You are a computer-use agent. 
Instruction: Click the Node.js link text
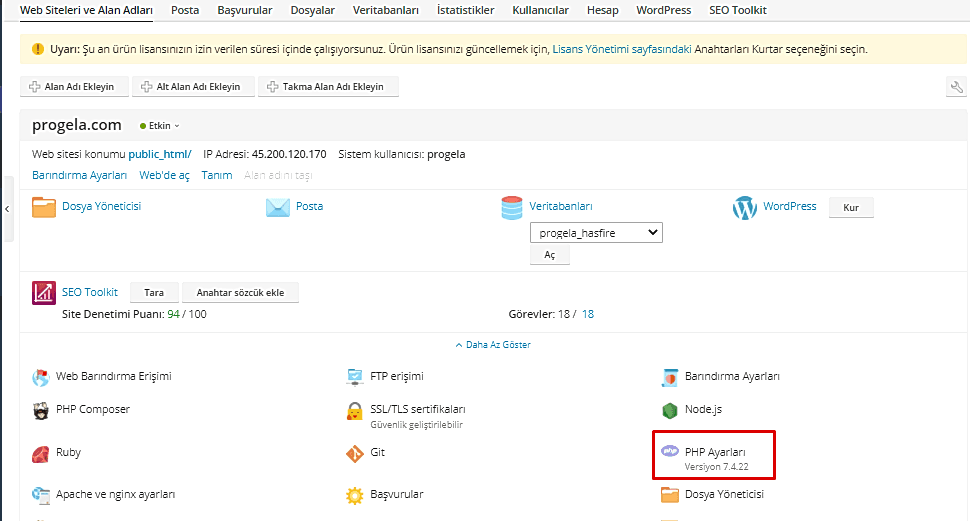(x=703, y=410)
